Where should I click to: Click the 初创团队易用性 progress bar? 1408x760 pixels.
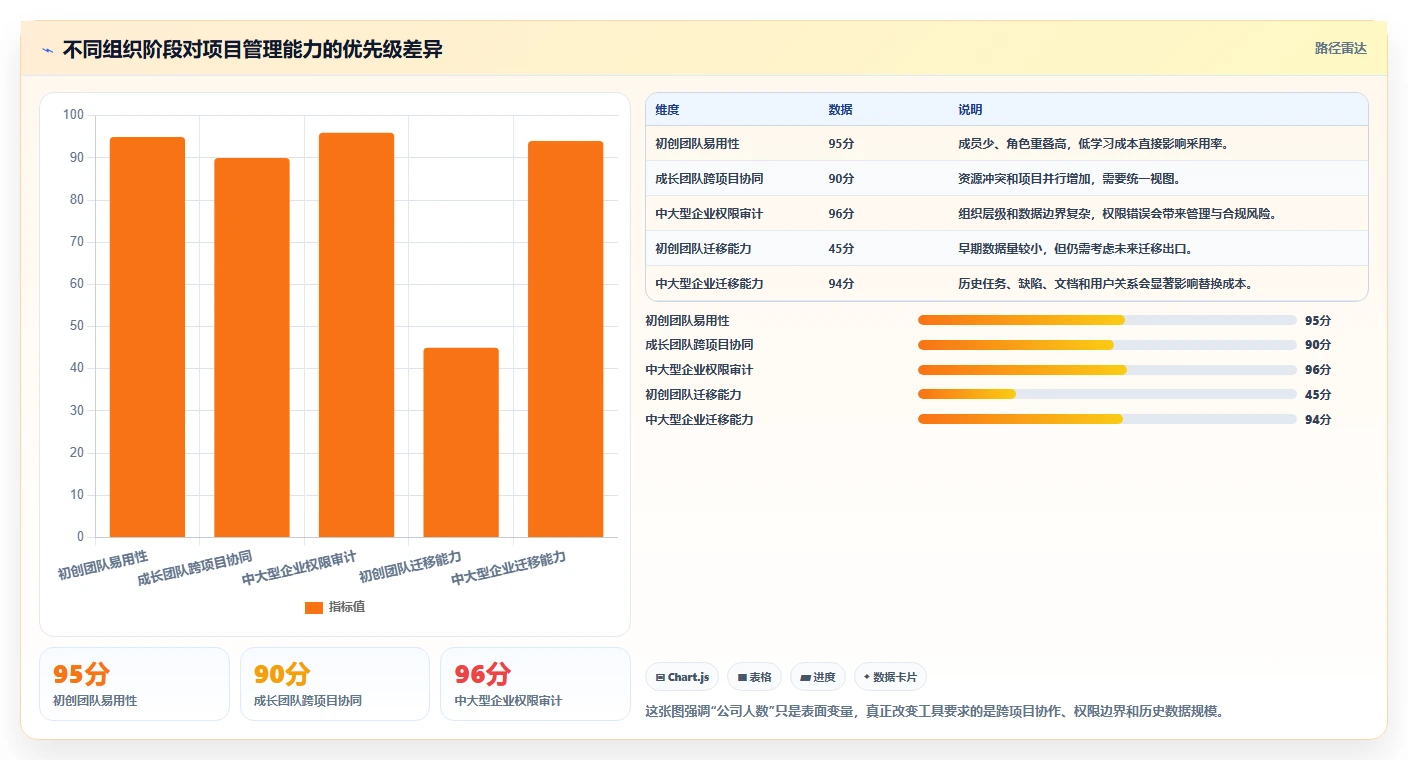tap(1107, 320)
